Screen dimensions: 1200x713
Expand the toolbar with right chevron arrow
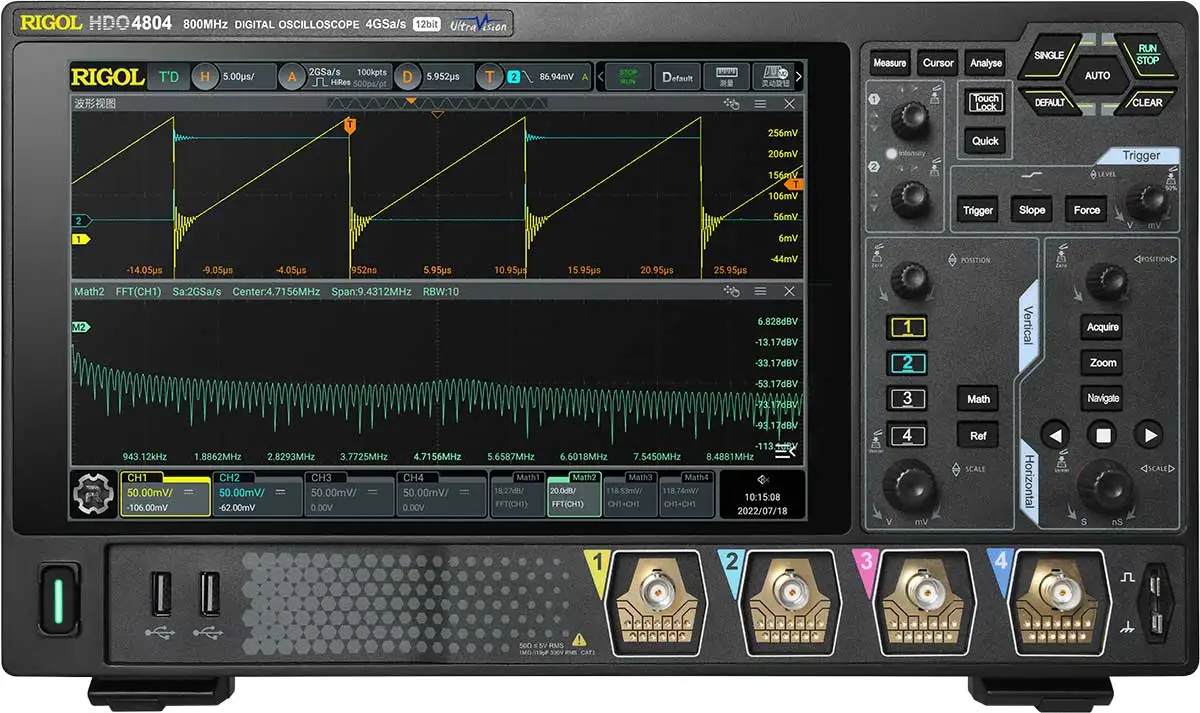click(798, 77)
